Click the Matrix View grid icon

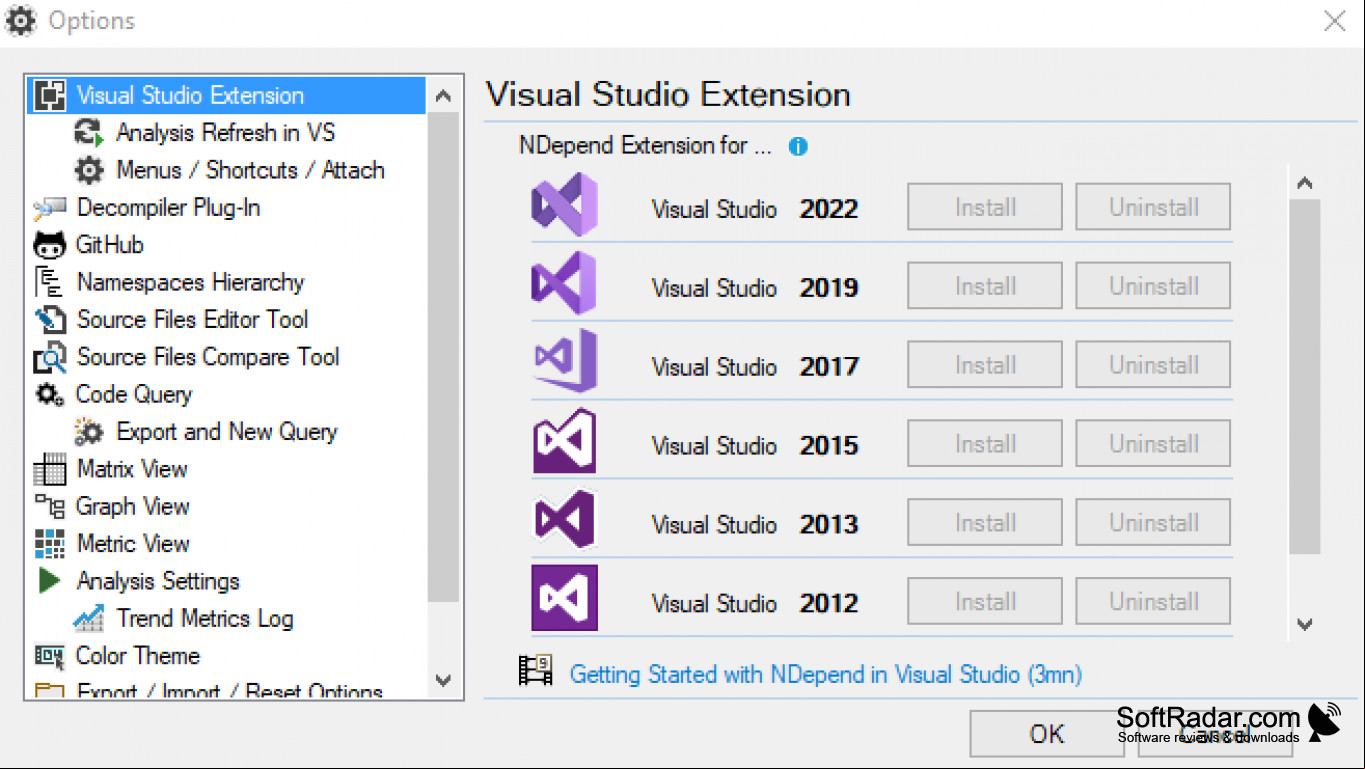[50, 469]
